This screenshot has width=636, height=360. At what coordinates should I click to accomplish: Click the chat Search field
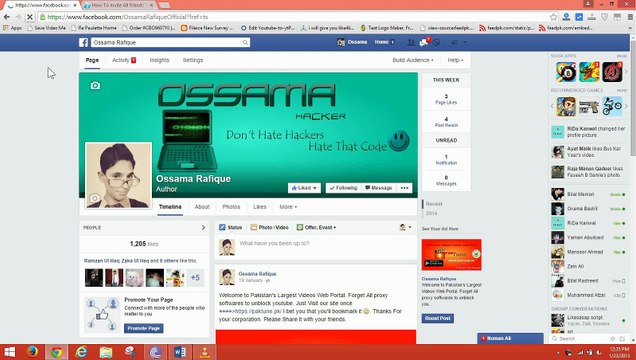580,339
